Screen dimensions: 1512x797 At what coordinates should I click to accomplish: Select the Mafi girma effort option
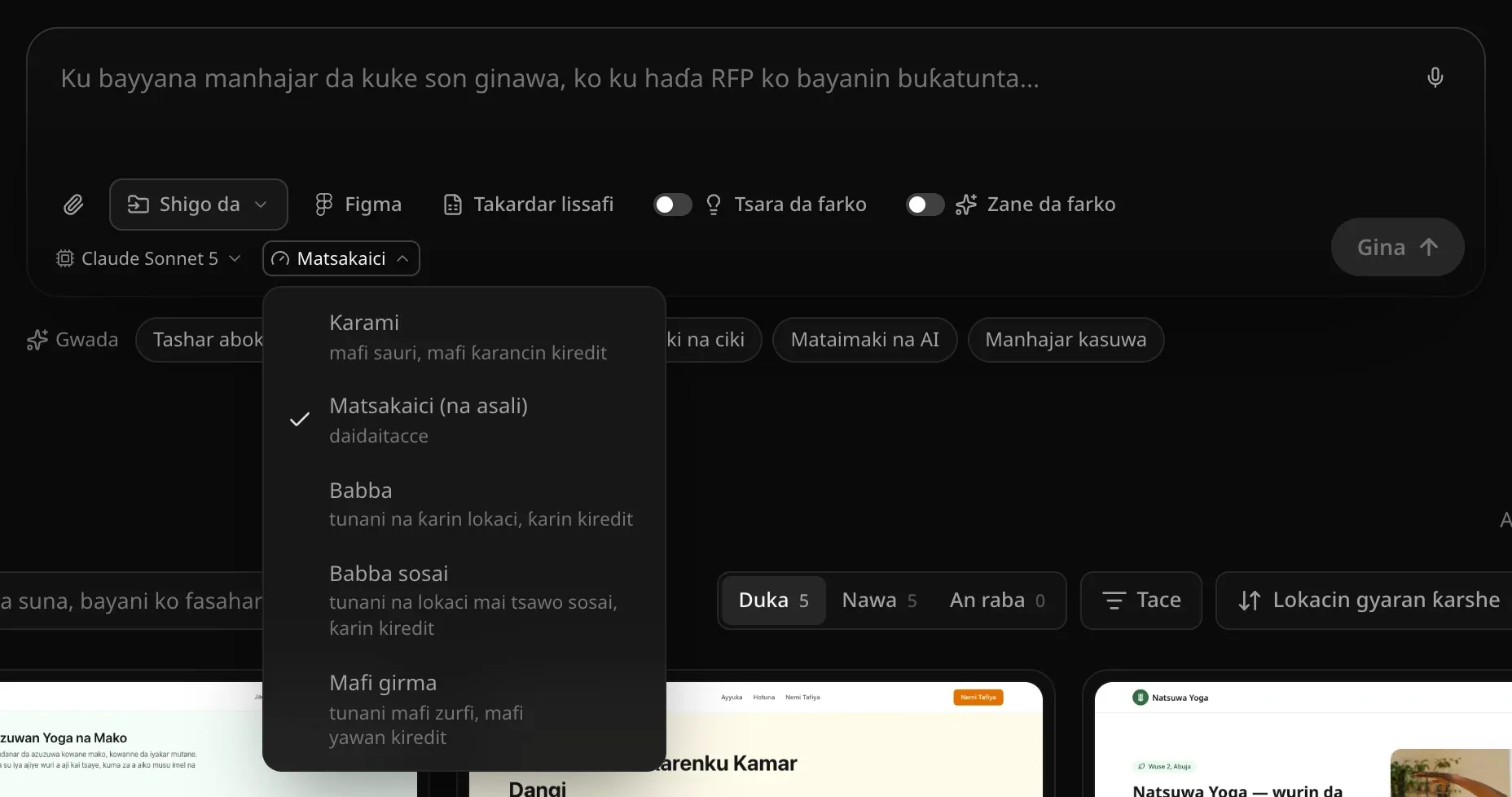coord(464,709)
